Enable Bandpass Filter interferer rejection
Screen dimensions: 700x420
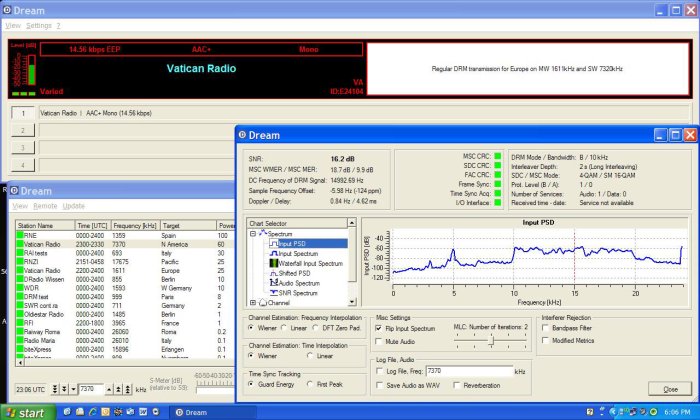[545, 328]
